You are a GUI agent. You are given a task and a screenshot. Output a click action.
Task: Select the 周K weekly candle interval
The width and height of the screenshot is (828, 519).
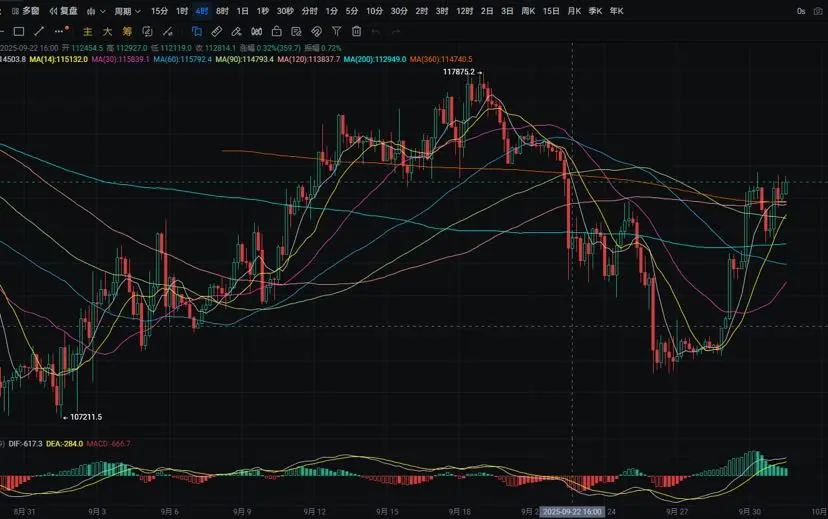528,11
